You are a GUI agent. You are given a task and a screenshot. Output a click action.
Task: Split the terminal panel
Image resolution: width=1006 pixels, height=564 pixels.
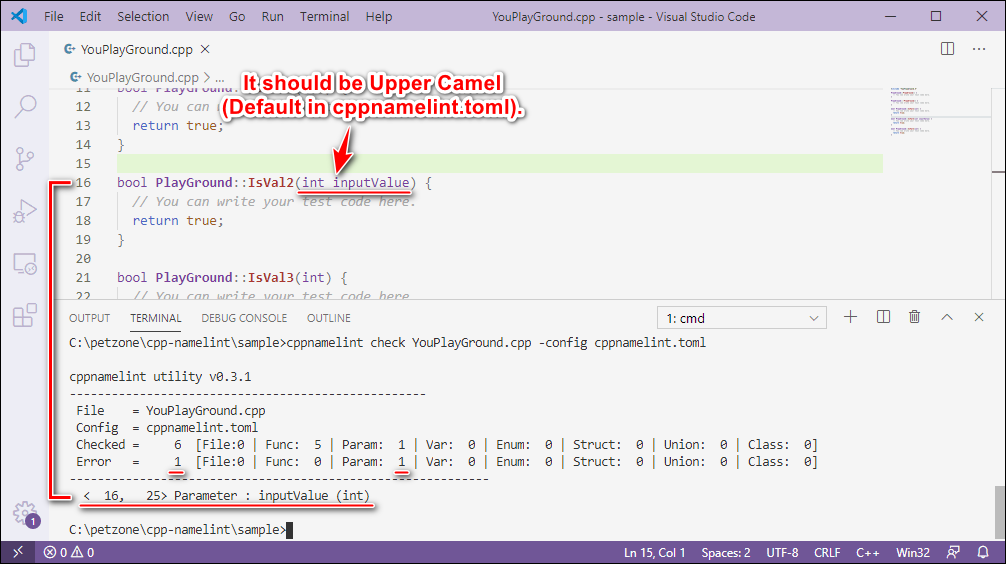click(x=883, y=317)
